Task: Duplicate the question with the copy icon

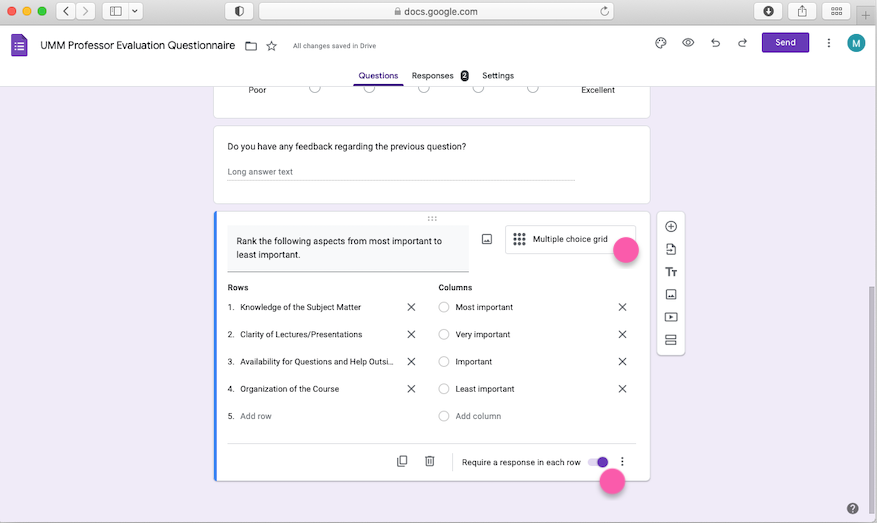Action: click(402, 461)
